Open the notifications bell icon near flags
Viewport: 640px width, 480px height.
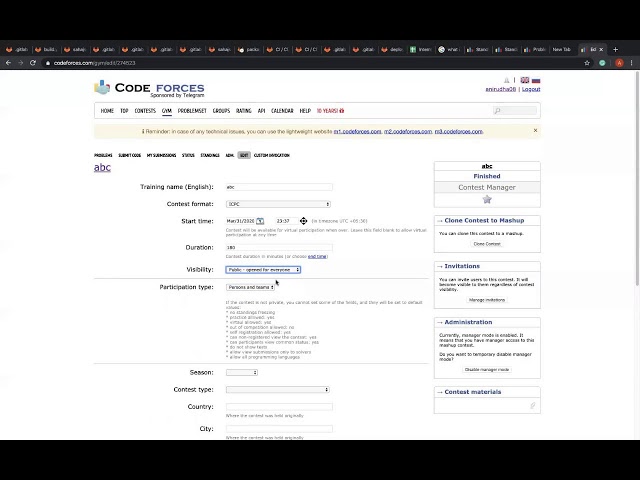[x=507, y=80]
